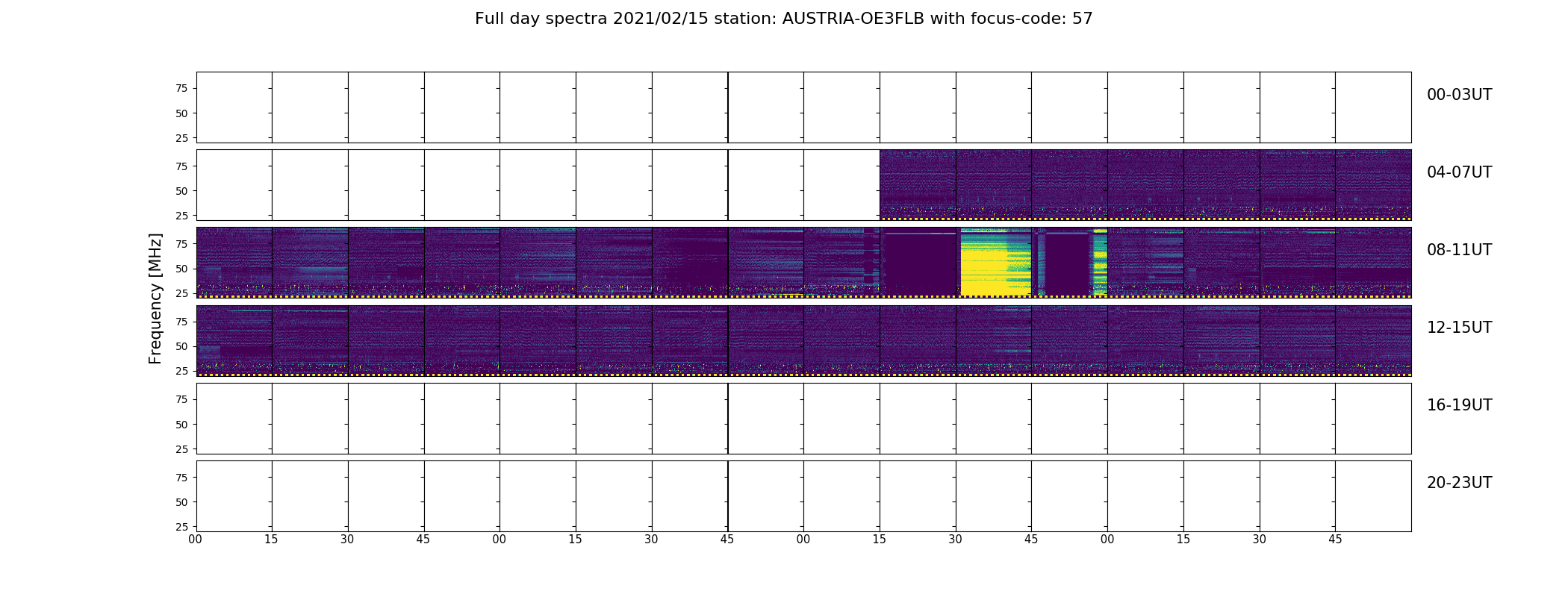The width and height of the screenshot is (1568, 597).
Task: Click the "25" frequency tick of the 20-23UT row
Action: click(181, 527)
